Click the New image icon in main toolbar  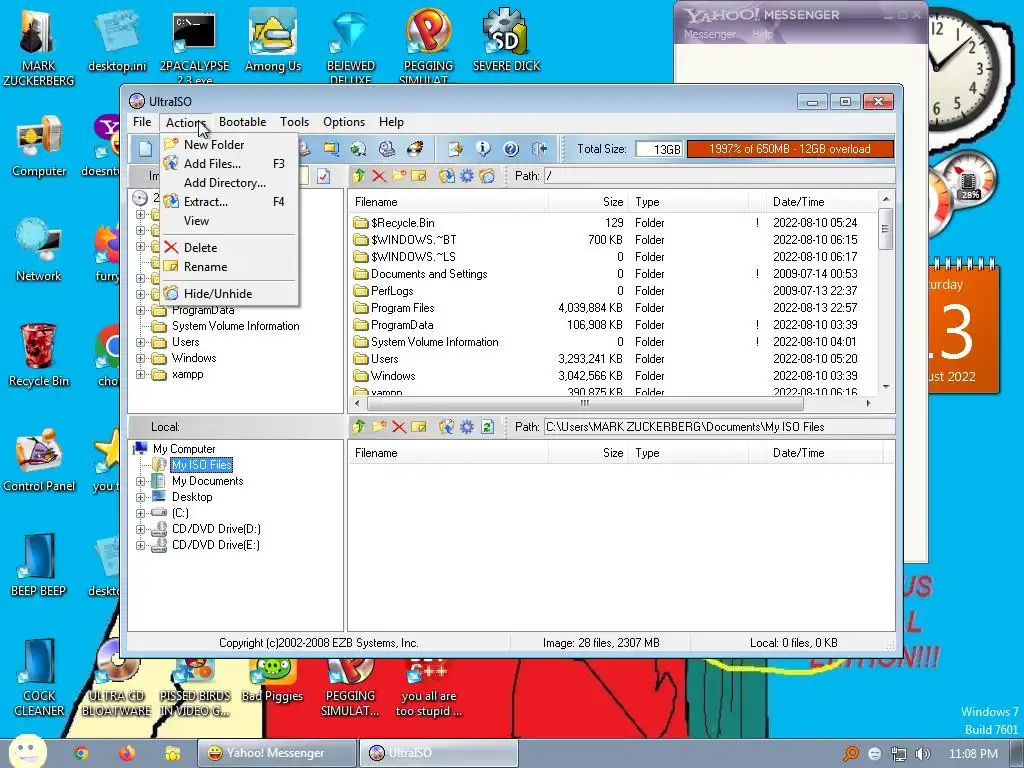(144, 149)
